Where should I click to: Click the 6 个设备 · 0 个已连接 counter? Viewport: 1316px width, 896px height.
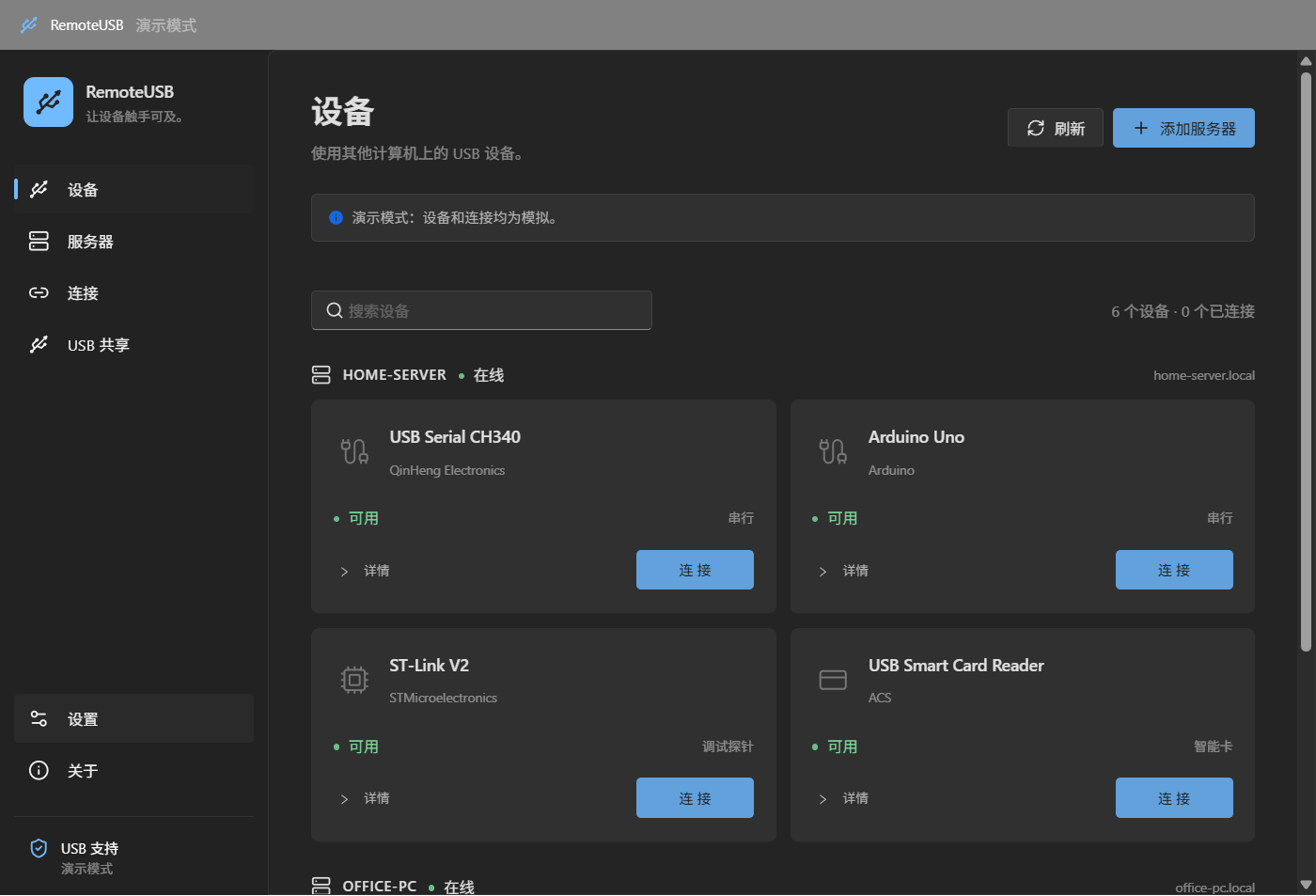click(1183, 311)
